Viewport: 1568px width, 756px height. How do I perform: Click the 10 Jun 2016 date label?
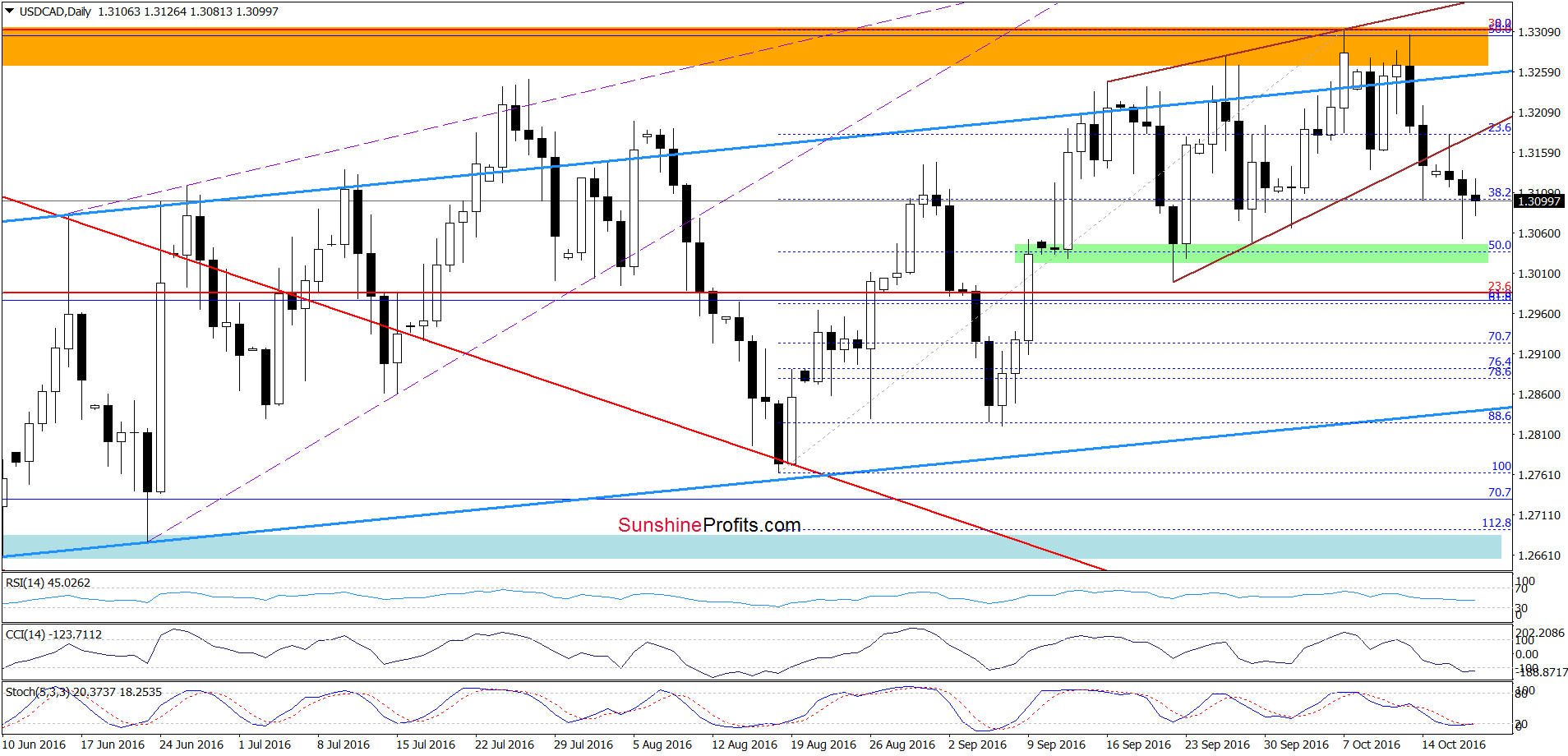tap(35, 744)
